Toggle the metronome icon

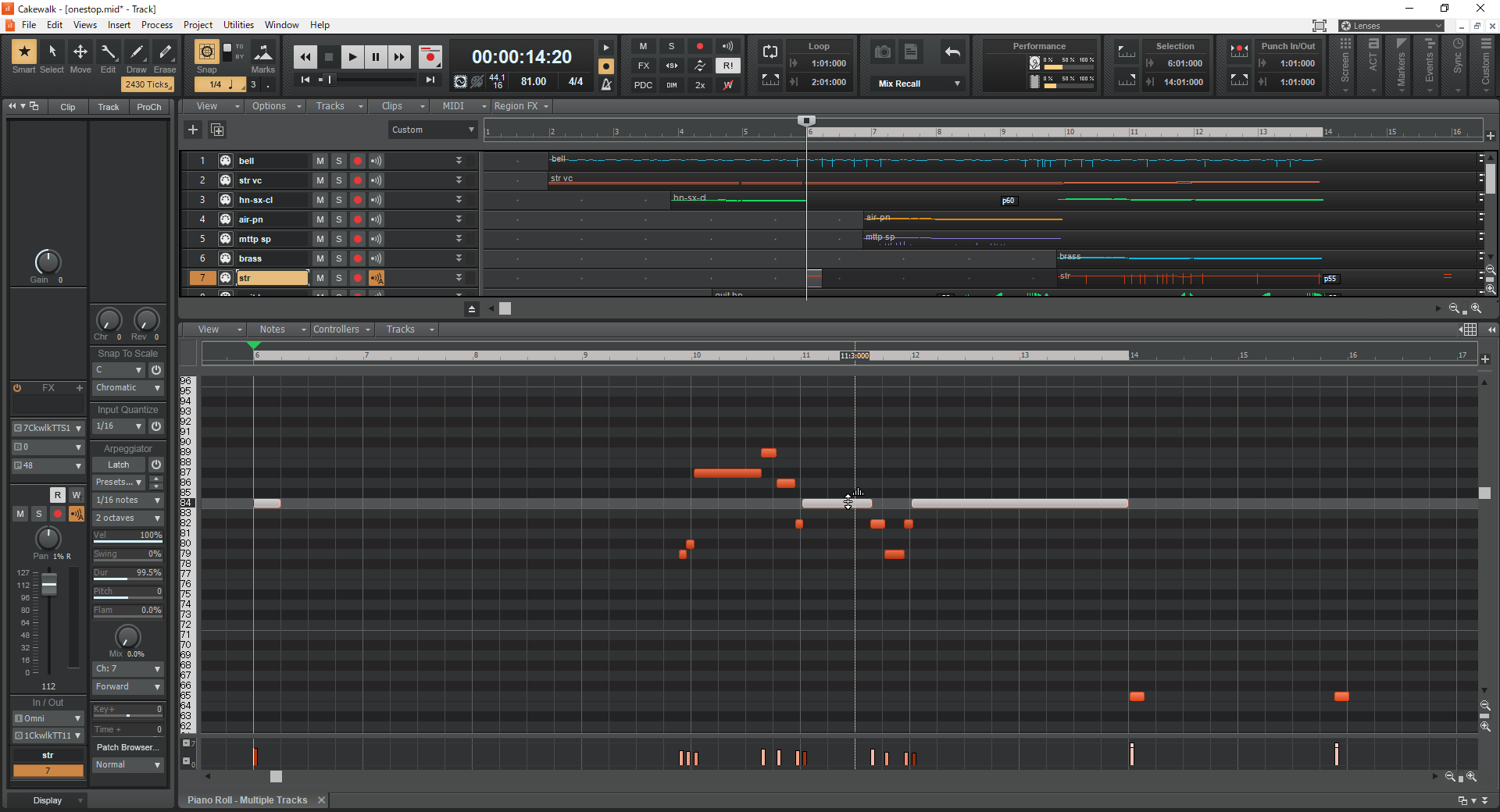point(606,84)
